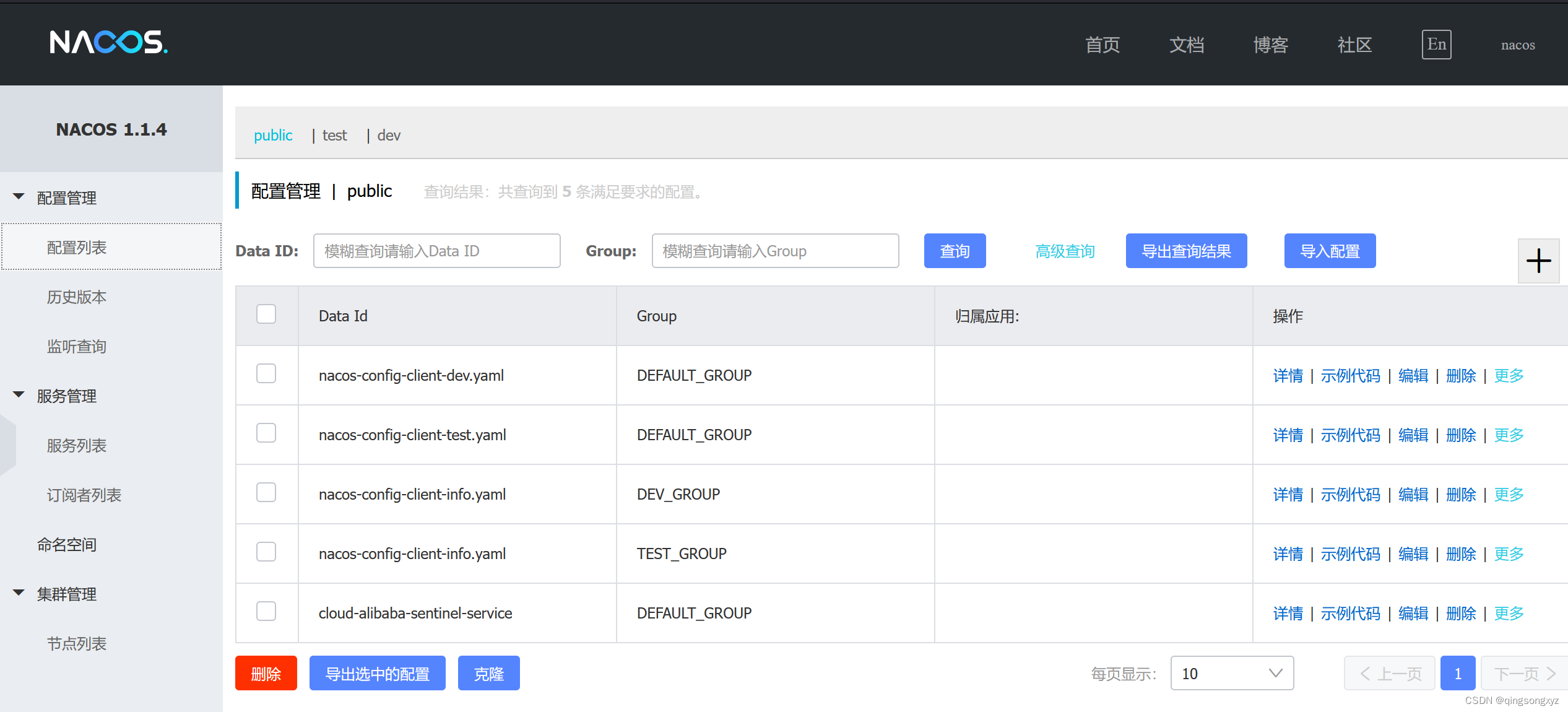Check the cloud-alibaba-sentinel-service row checkbox
This screenshot has height=712, width=1568.
[266, 612]
